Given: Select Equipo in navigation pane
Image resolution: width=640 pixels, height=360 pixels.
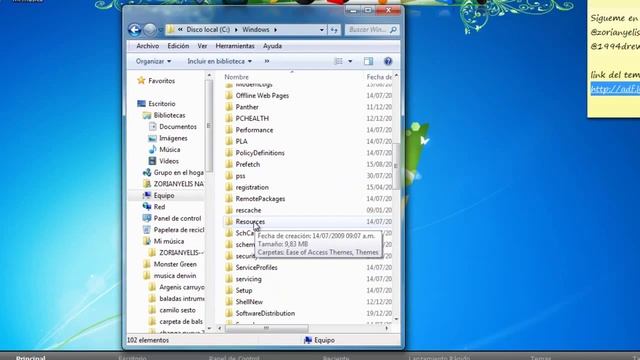Looking at the screenshot, I should point(164,196).
